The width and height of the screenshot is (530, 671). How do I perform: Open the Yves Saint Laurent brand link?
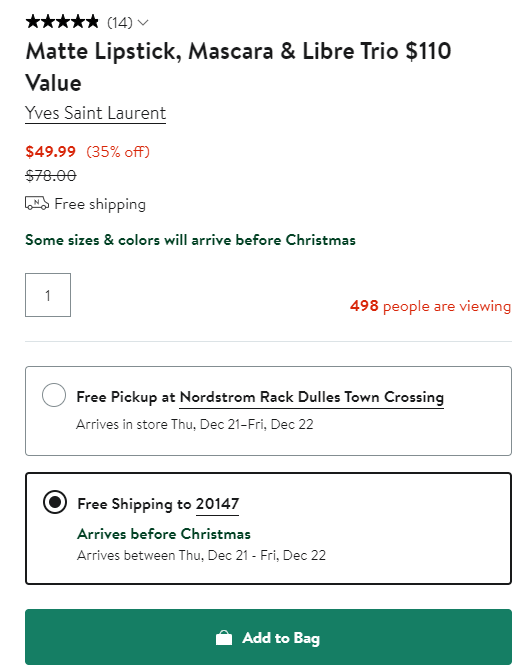click(x=95, y=113)
